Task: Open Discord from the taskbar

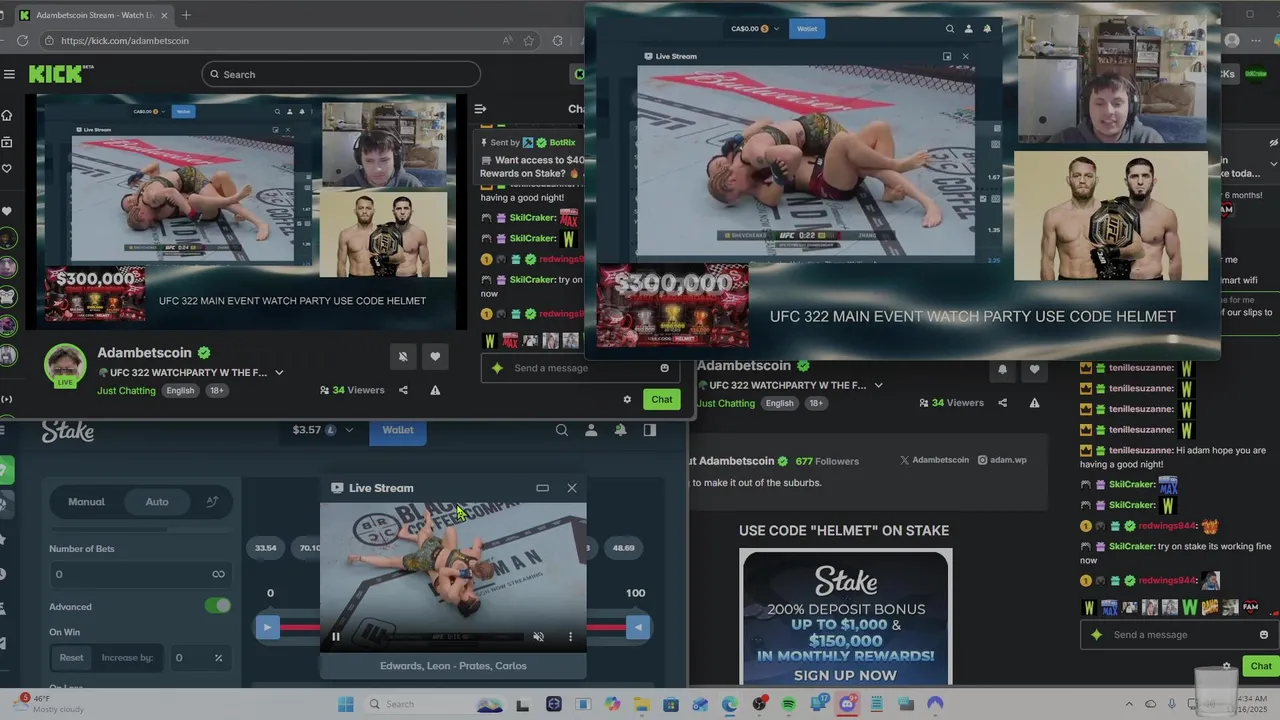Action: (847, 704)
